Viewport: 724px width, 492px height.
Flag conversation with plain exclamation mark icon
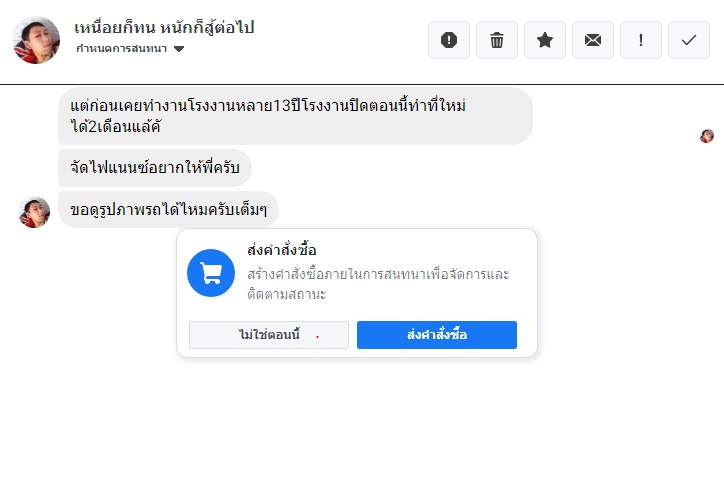click(x=641, y=40)
